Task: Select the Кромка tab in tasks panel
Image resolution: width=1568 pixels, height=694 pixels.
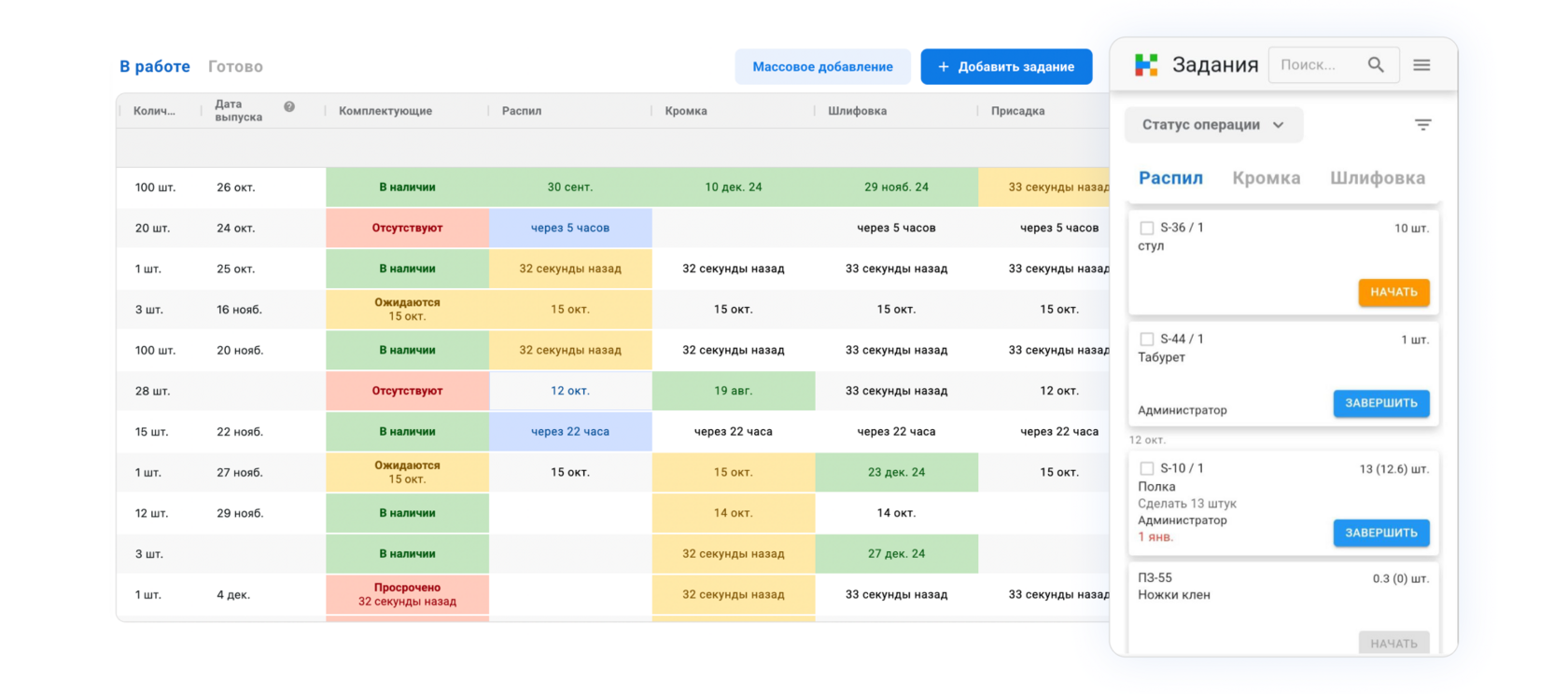Action: (x=1267, y=177)
